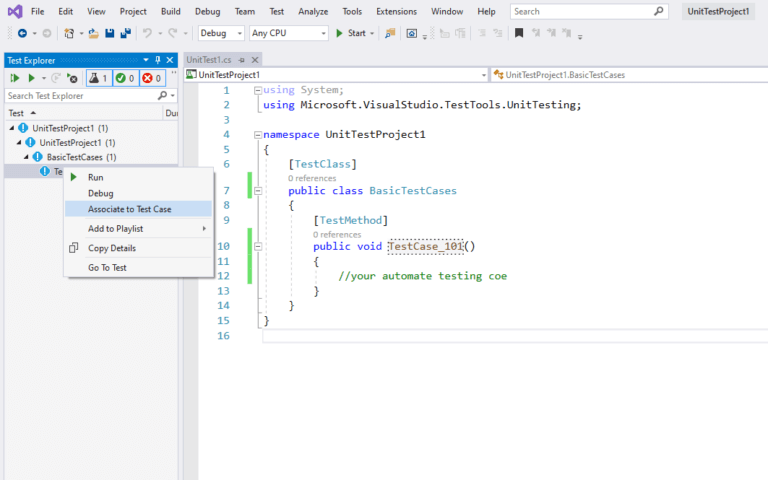This screenshot has height=480, width=768.
Task: Select the BasicTestCases (1) tree row
Action: tap(91, 157)
